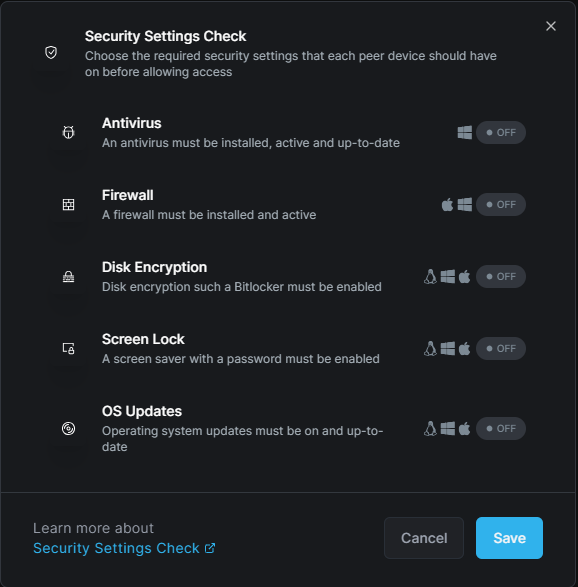Click the Disk Encryption lock icon
Viewport: 578px width, 587px height.
pos(68,276)
